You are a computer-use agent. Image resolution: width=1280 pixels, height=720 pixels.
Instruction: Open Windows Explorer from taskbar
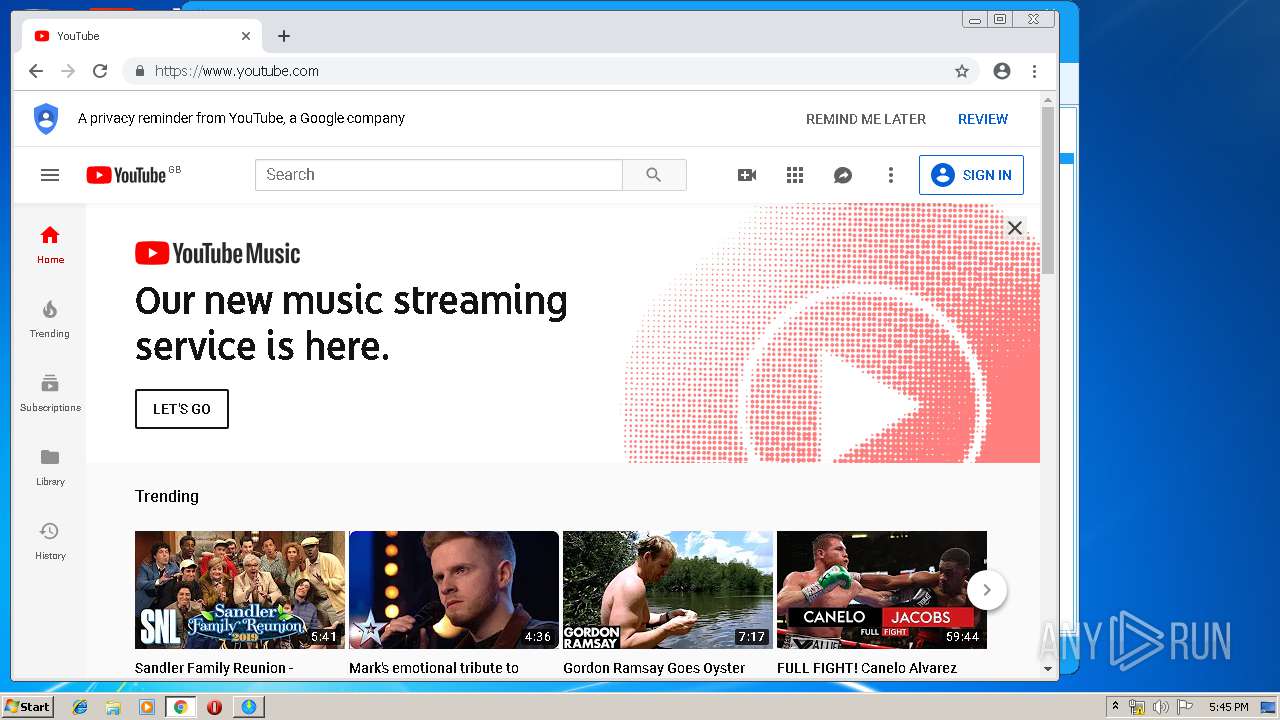[113, 707]
